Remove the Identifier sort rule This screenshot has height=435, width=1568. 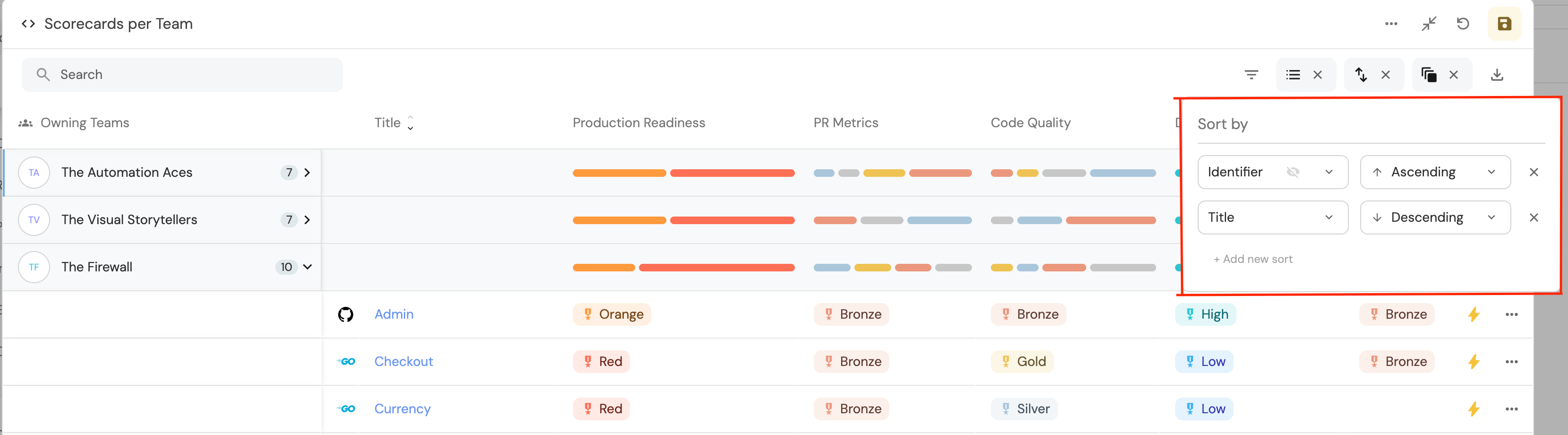(x=1534, y=173)
